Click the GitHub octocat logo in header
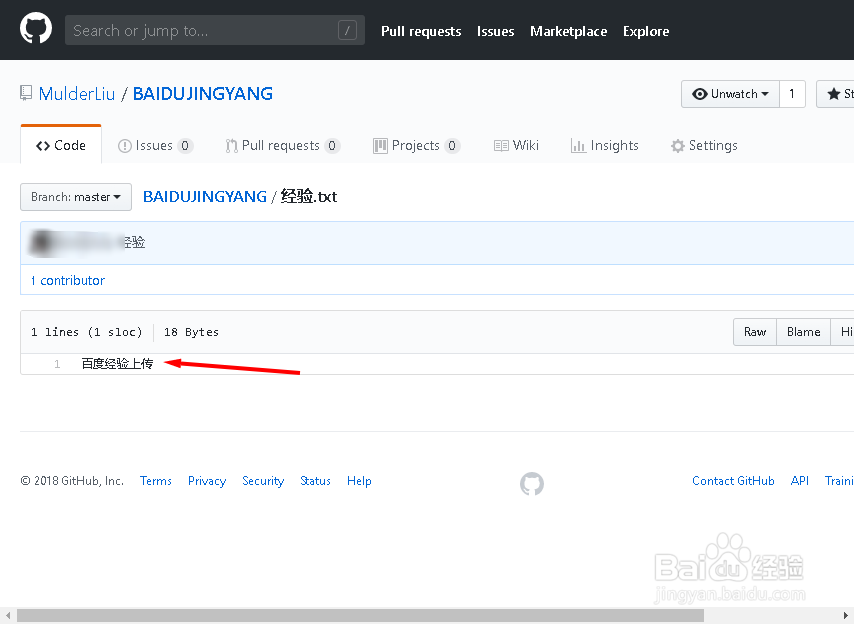The image size is (854, 624). click(x=36, y=28)
